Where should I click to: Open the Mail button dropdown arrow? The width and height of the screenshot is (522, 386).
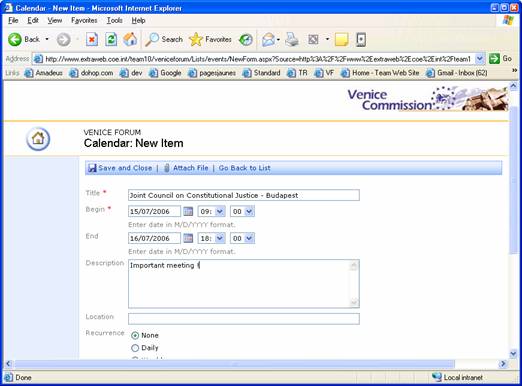click(x=278, y=40)
